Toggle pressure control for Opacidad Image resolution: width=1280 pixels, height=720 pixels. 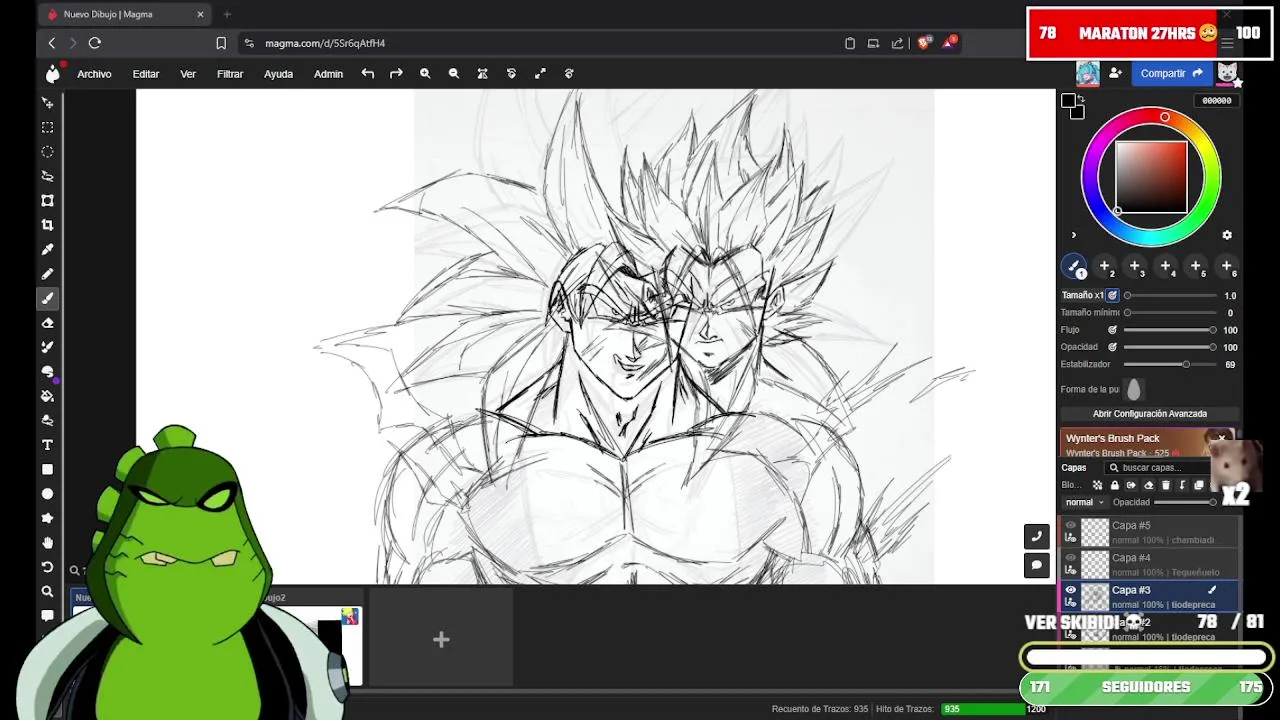1112,347
